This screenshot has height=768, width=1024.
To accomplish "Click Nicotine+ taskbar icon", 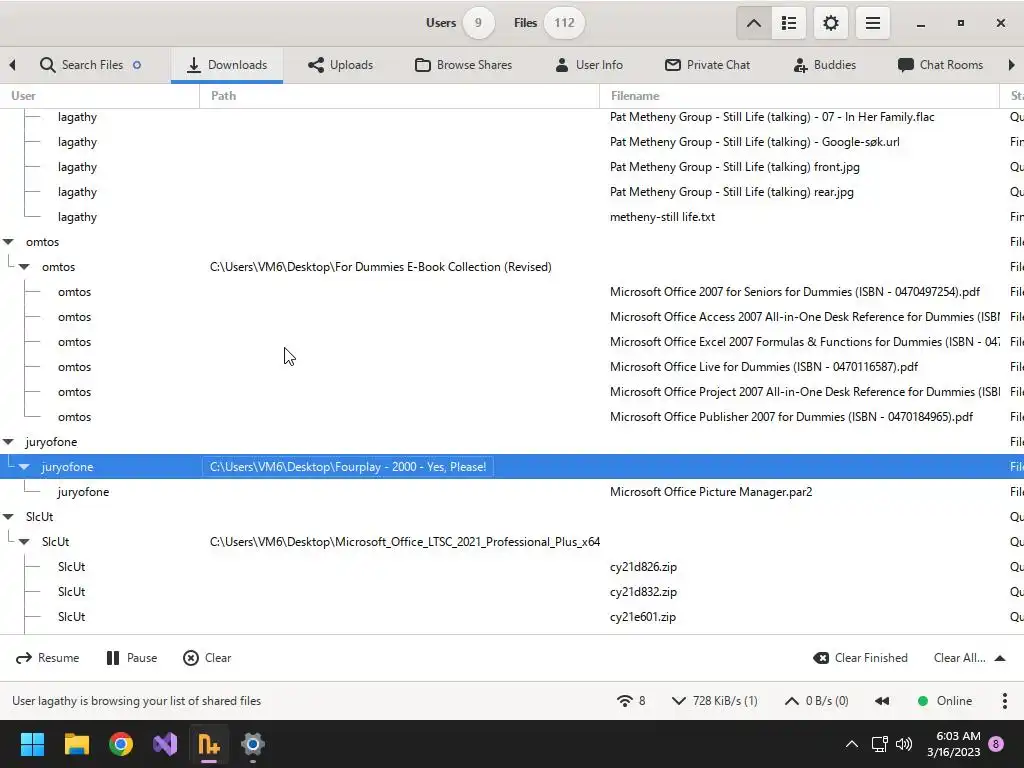I will (209, 744).
